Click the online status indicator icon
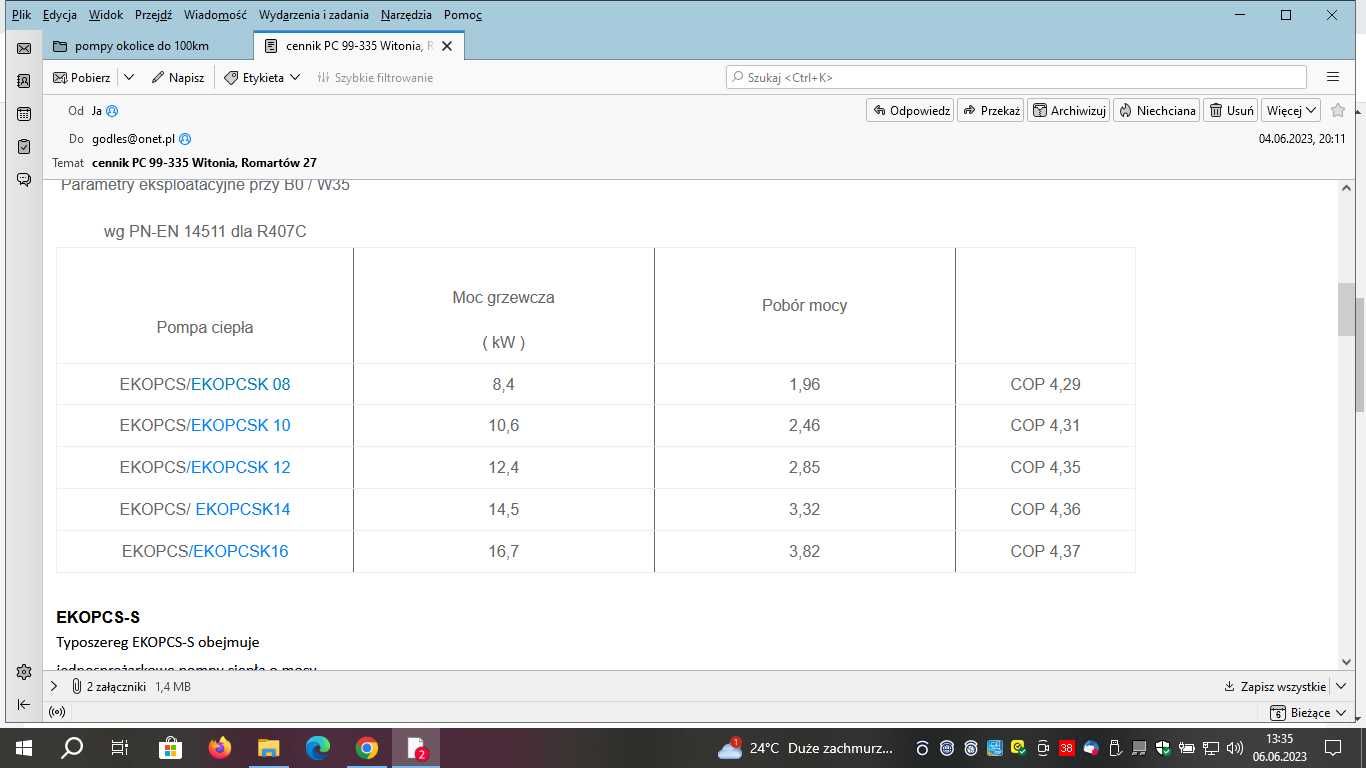1366x768 pixels. [57, 712]
